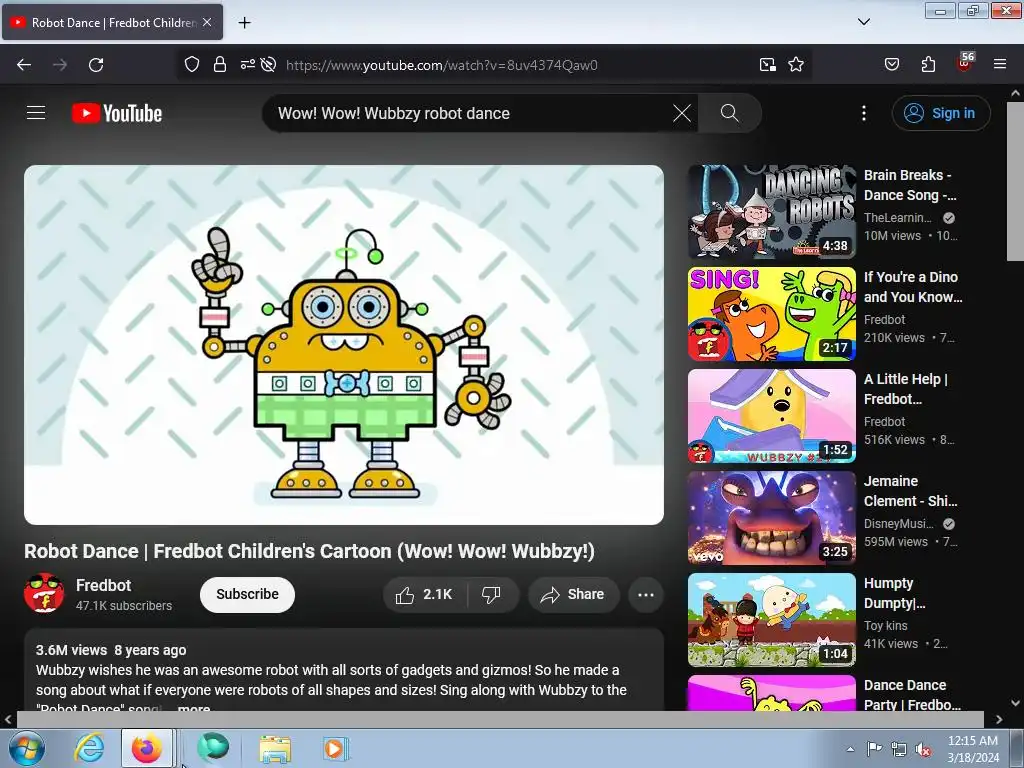The height and width of the screenshot is (768, 1024).
Task: Click the horizontal page scrollbar
Action: (x=500, y=719)
